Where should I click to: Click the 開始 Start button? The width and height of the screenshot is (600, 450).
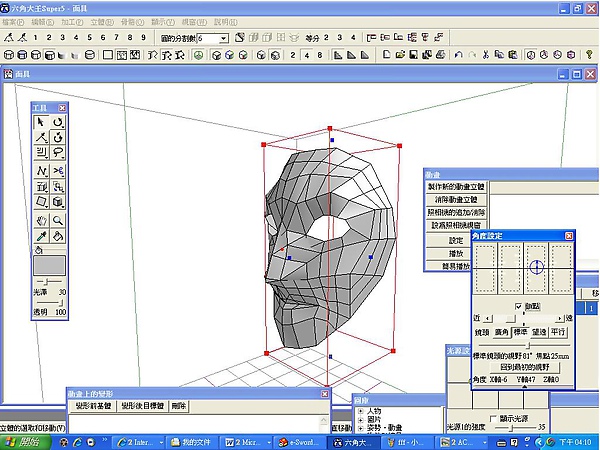point(25,442)
